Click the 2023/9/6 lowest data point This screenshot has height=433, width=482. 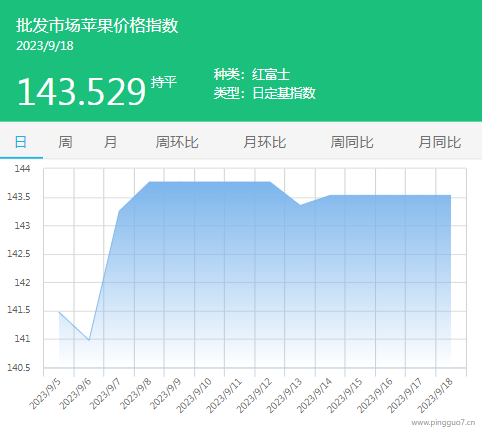pos(89,340)
